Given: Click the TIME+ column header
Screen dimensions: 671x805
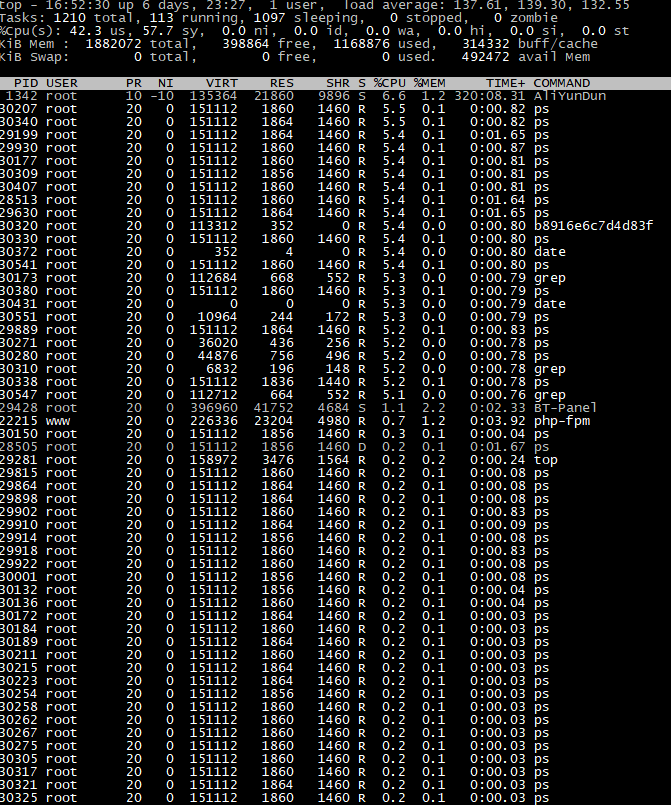Looking at the screenshot, I should tap(506, 83).
